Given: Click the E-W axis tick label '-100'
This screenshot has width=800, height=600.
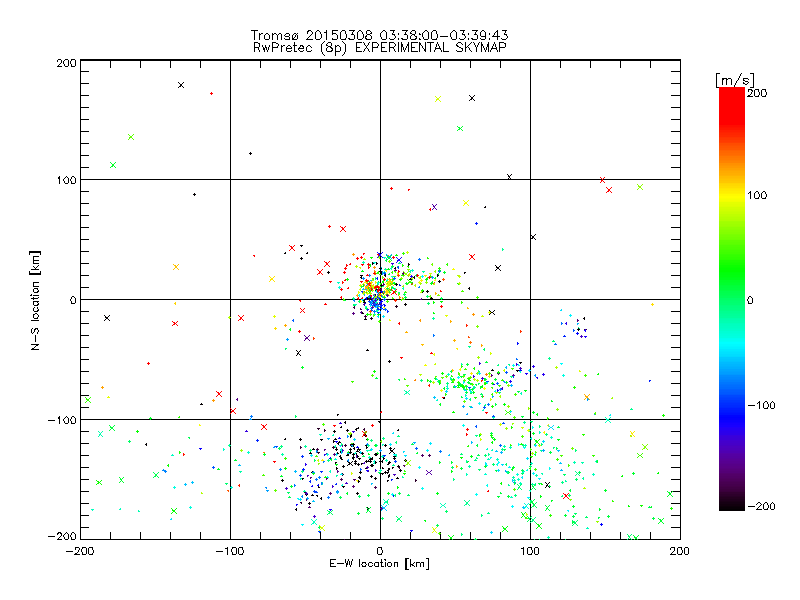Looking at the screenshot, I should tap(230, 551).
